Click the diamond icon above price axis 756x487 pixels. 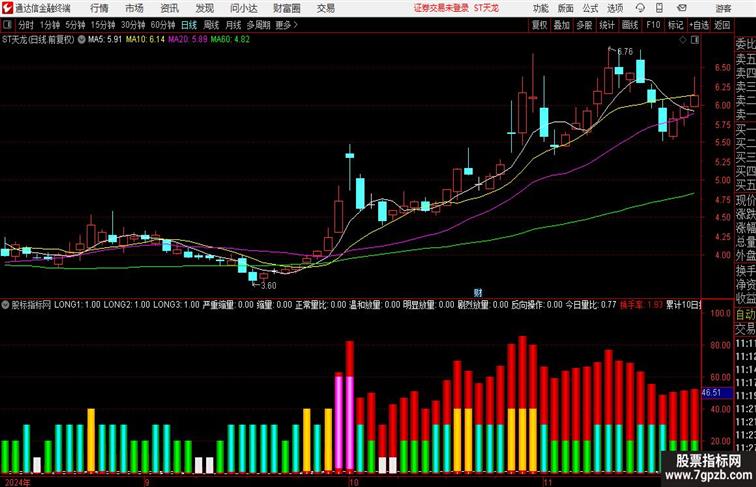click(683, 40)
